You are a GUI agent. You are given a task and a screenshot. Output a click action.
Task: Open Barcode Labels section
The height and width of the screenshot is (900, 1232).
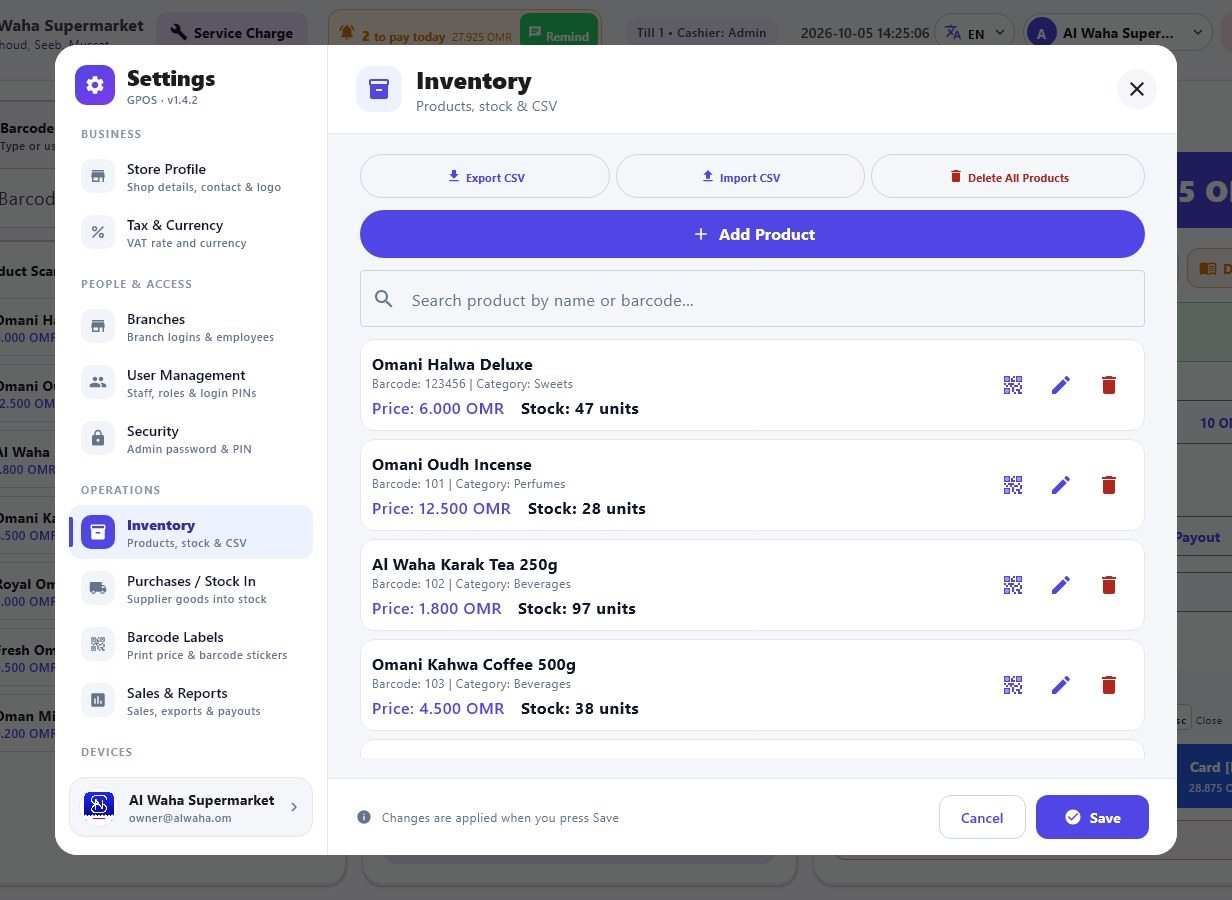tap(191, 645)
